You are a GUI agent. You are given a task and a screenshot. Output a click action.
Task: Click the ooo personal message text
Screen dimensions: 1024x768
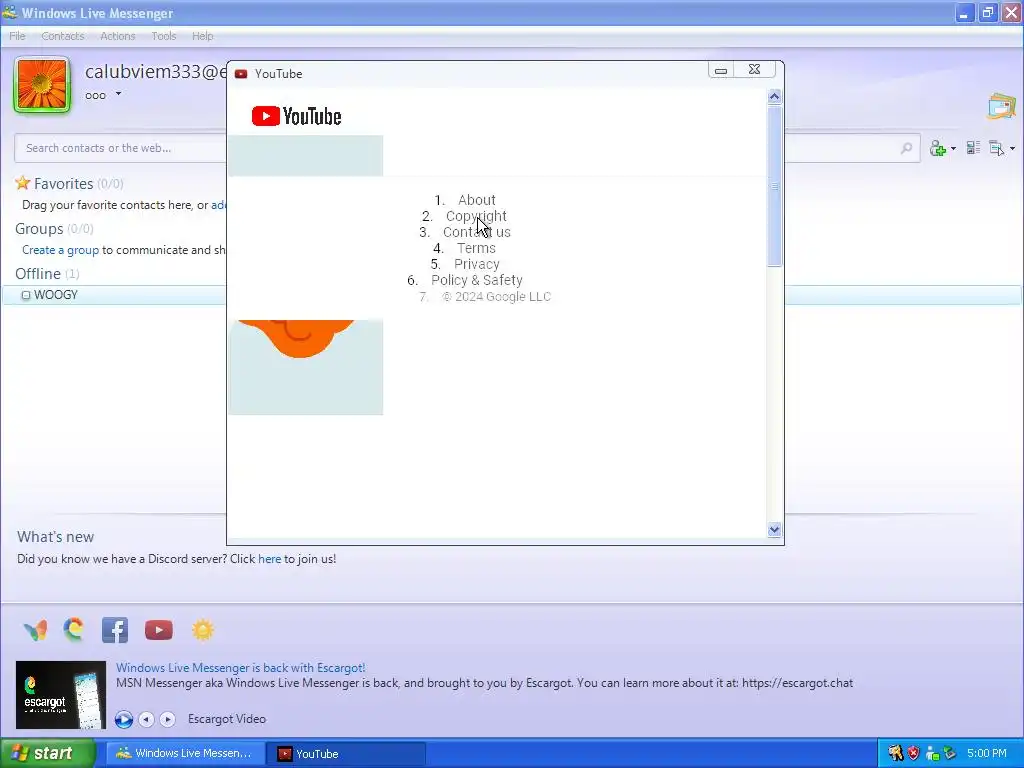click(x=95, y=95)
